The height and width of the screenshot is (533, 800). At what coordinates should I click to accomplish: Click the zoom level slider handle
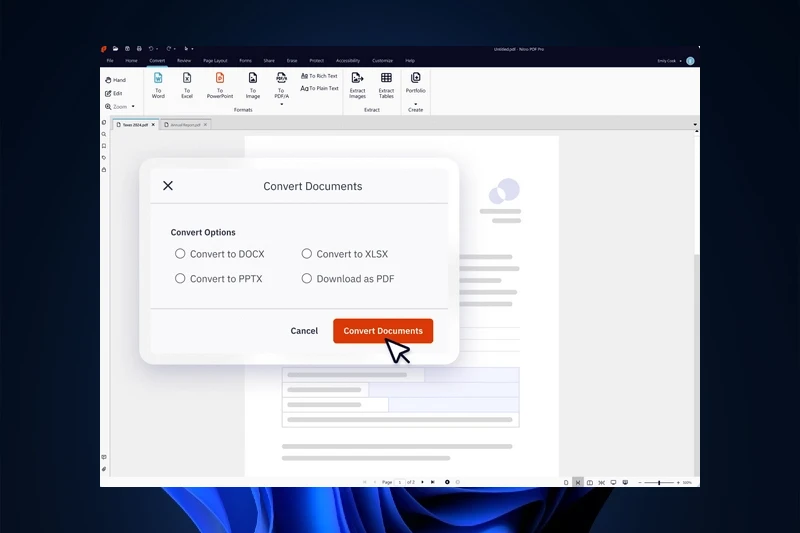(x=659, y=483)
